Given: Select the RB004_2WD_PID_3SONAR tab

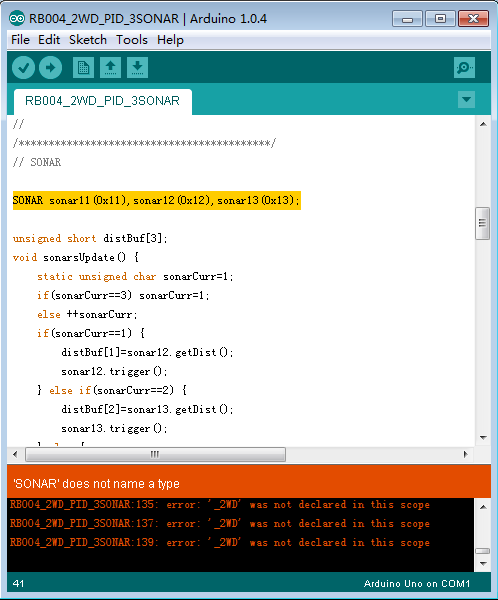Looking at the screenshot, I should (103, 101).
